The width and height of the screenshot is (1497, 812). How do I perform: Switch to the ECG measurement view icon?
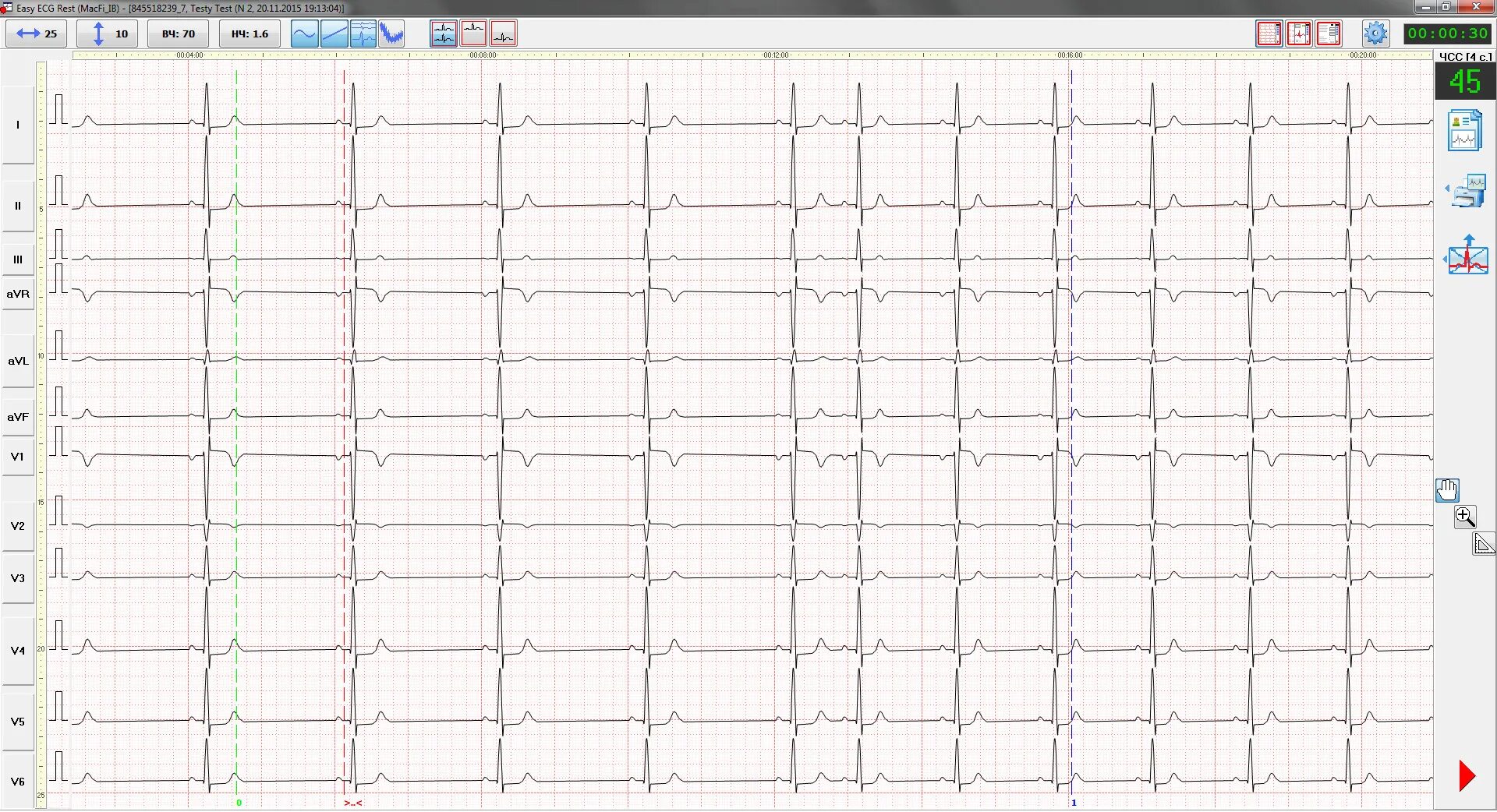(1299, 34)
